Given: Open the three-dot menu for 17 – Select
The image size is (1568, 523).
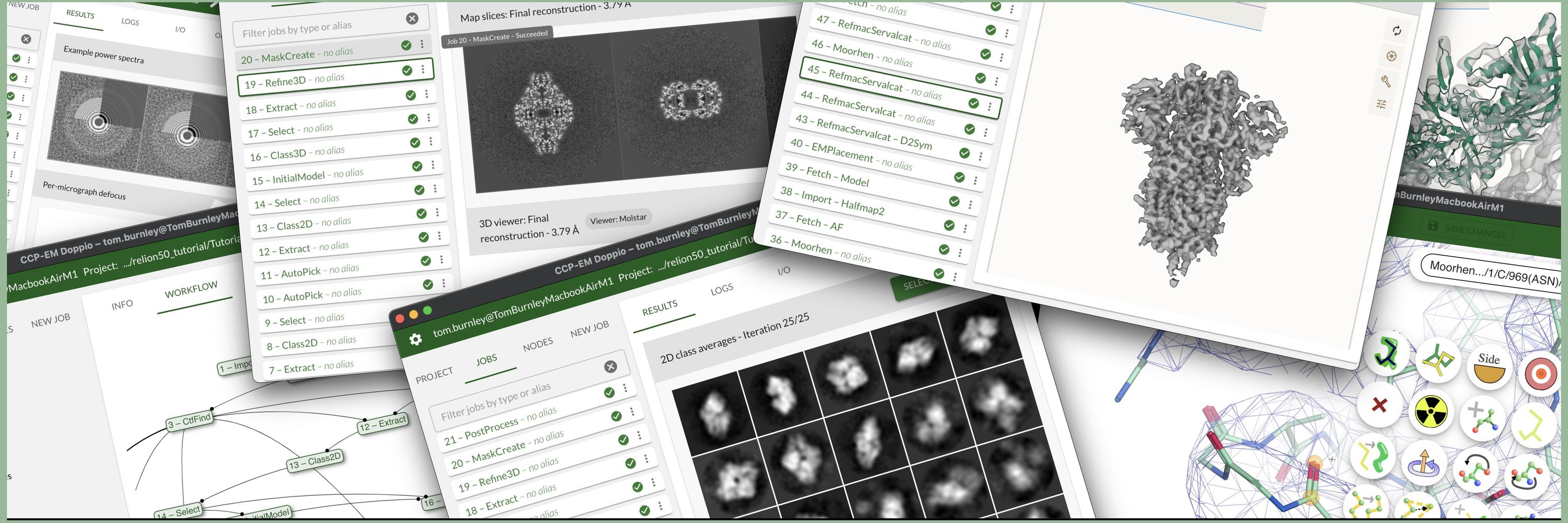Looking at the screenshot, I should [429, 118].
